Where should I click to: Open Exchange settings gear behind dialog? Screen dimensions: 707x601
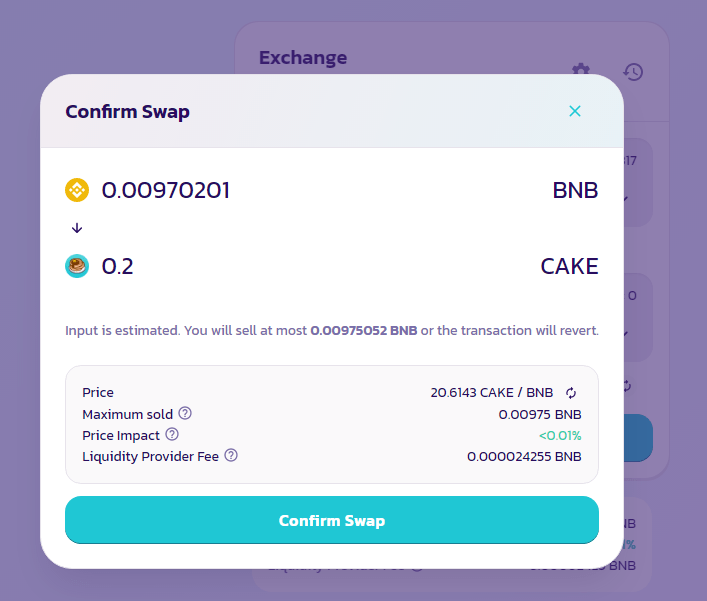(x=581, y=71)
